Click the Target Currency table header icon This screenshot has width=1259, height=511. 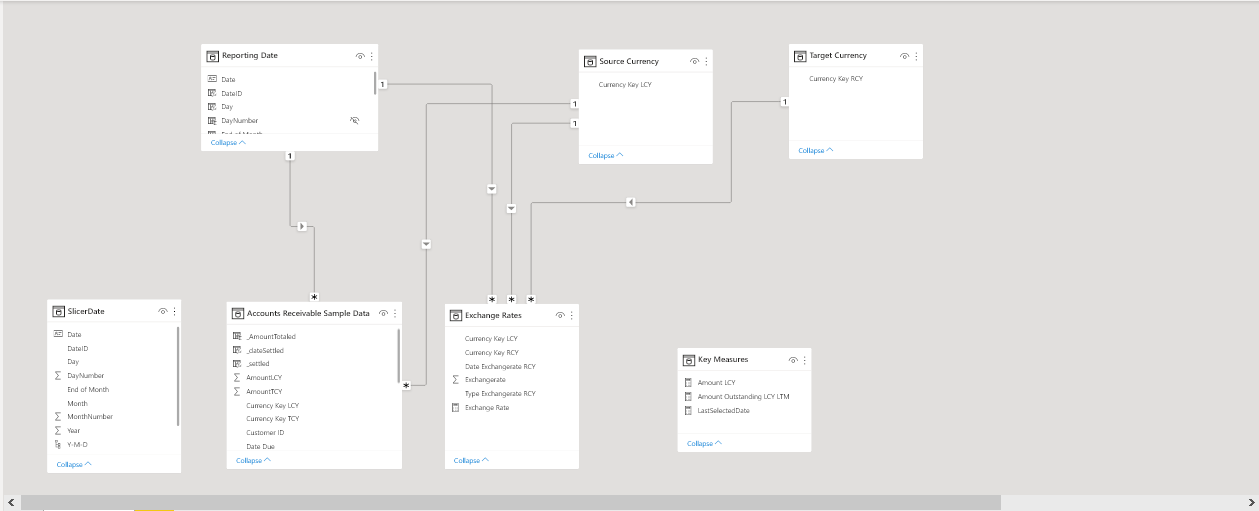coord(800,56)
